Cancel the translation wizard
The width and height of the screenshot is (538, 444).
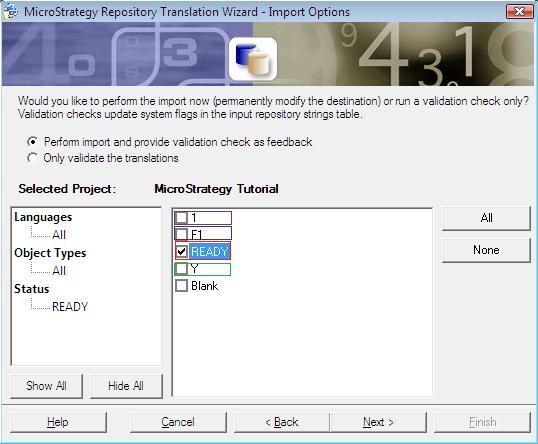coord(178,422)
